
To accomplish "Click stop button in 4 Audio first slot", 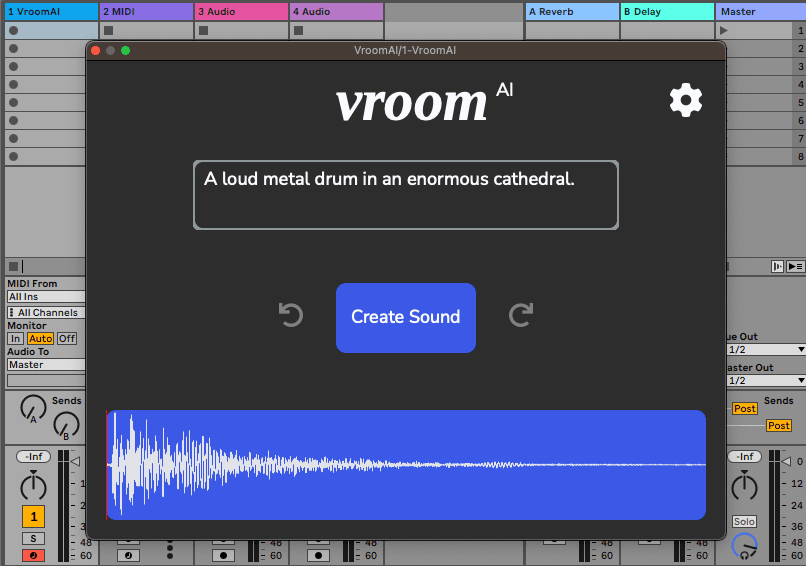I will coord(299,30).
